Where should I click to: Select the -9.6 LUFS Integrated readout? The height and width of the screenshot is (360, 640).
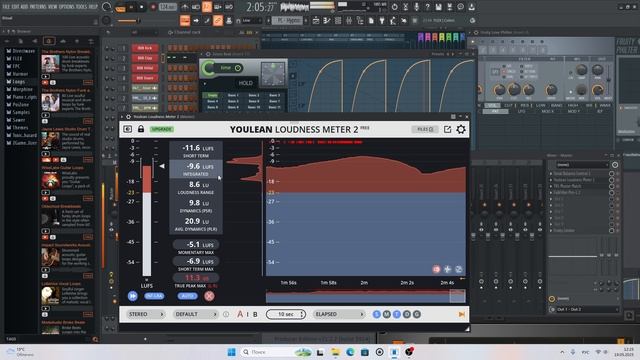click(x=196, y=169)
